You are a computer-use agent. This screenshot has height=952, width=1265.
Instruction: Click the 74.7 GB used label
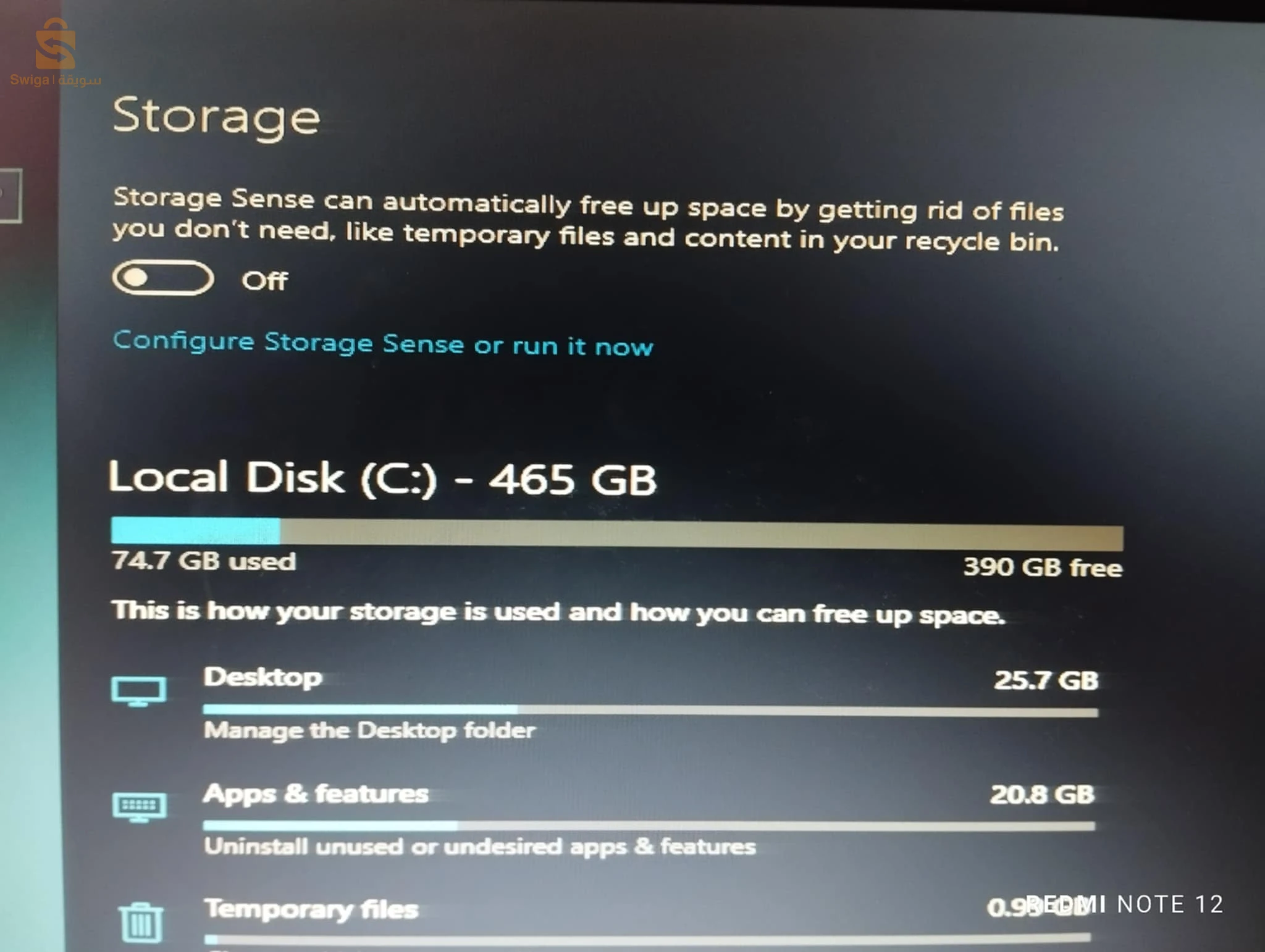coord(204,561)
